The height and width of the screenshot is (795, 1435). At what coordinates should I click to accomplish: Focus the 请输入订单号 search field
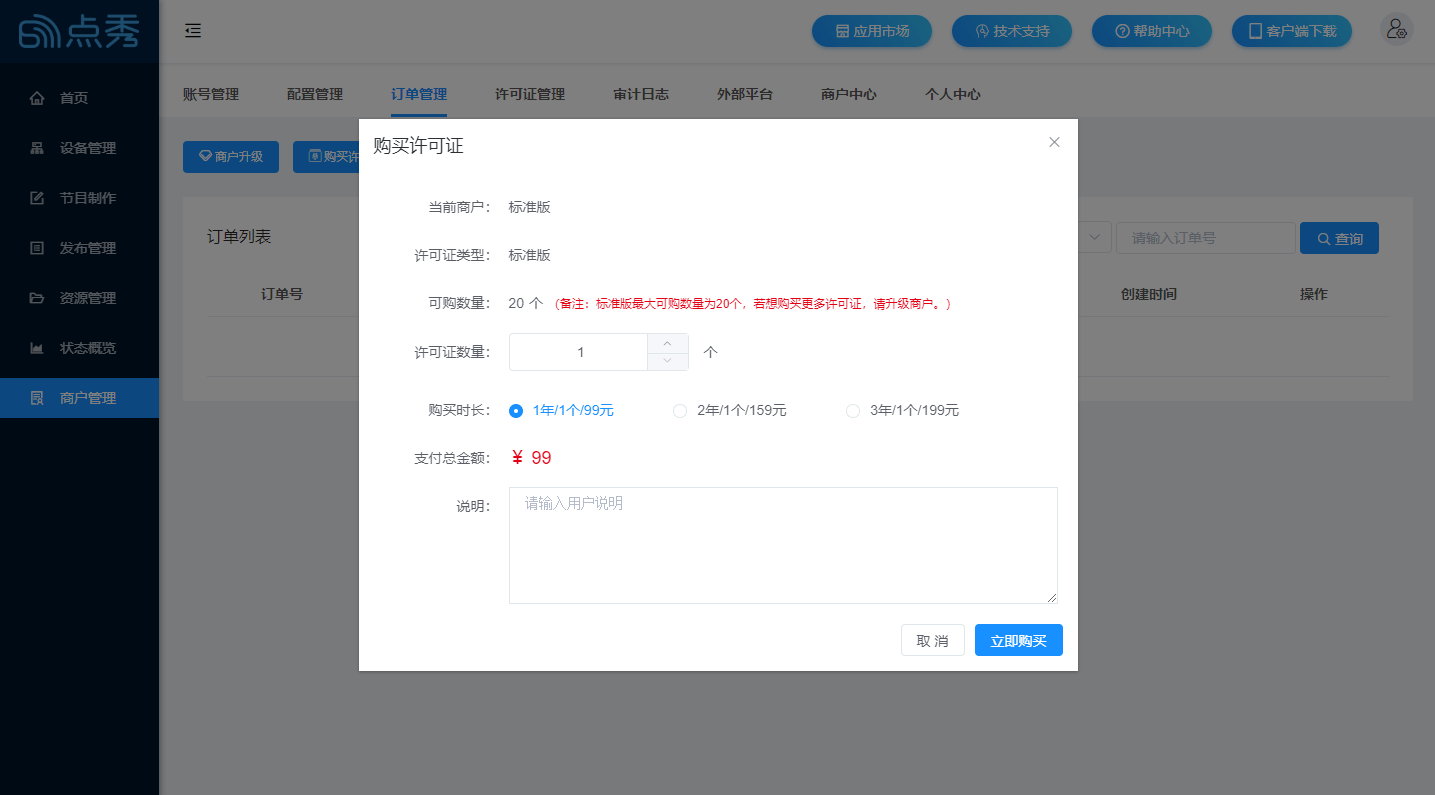coord(1205,238)
